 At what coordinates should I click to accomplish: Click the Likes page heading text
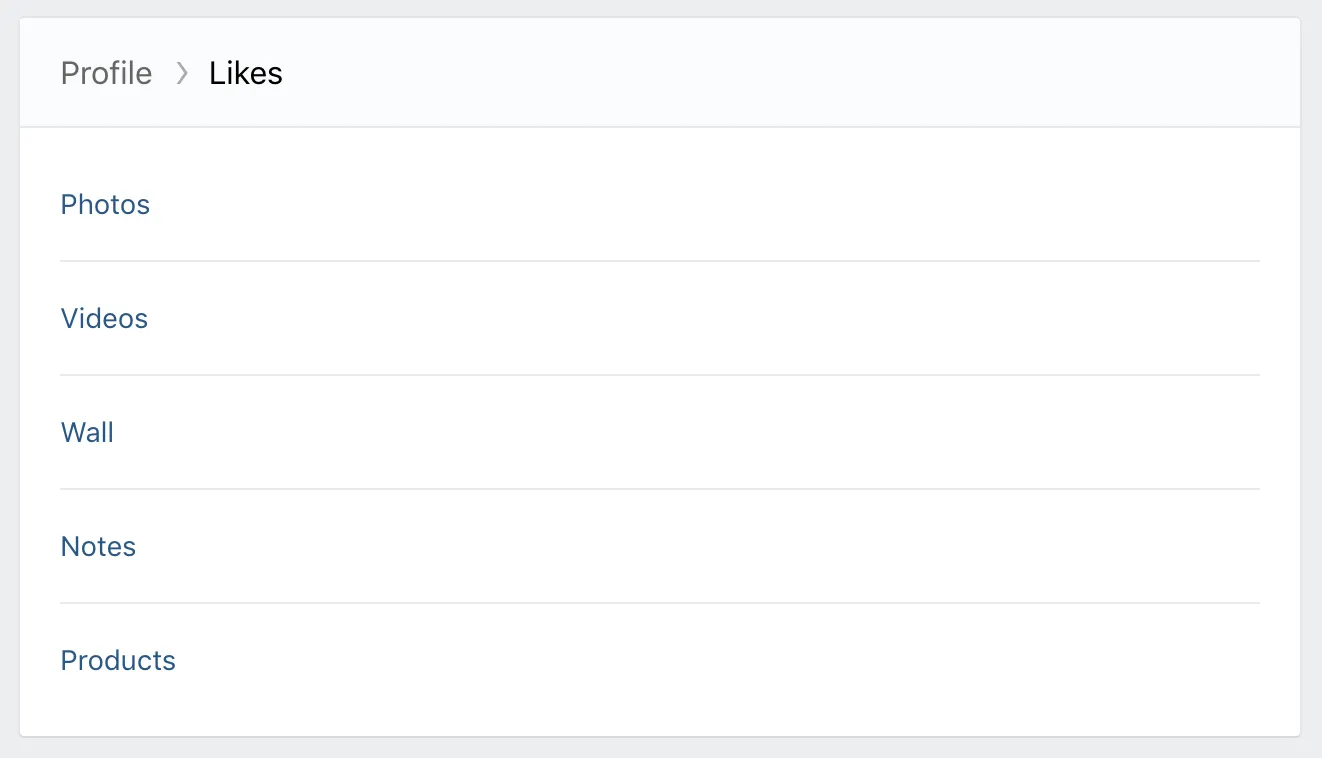click(x=246, y=73)
